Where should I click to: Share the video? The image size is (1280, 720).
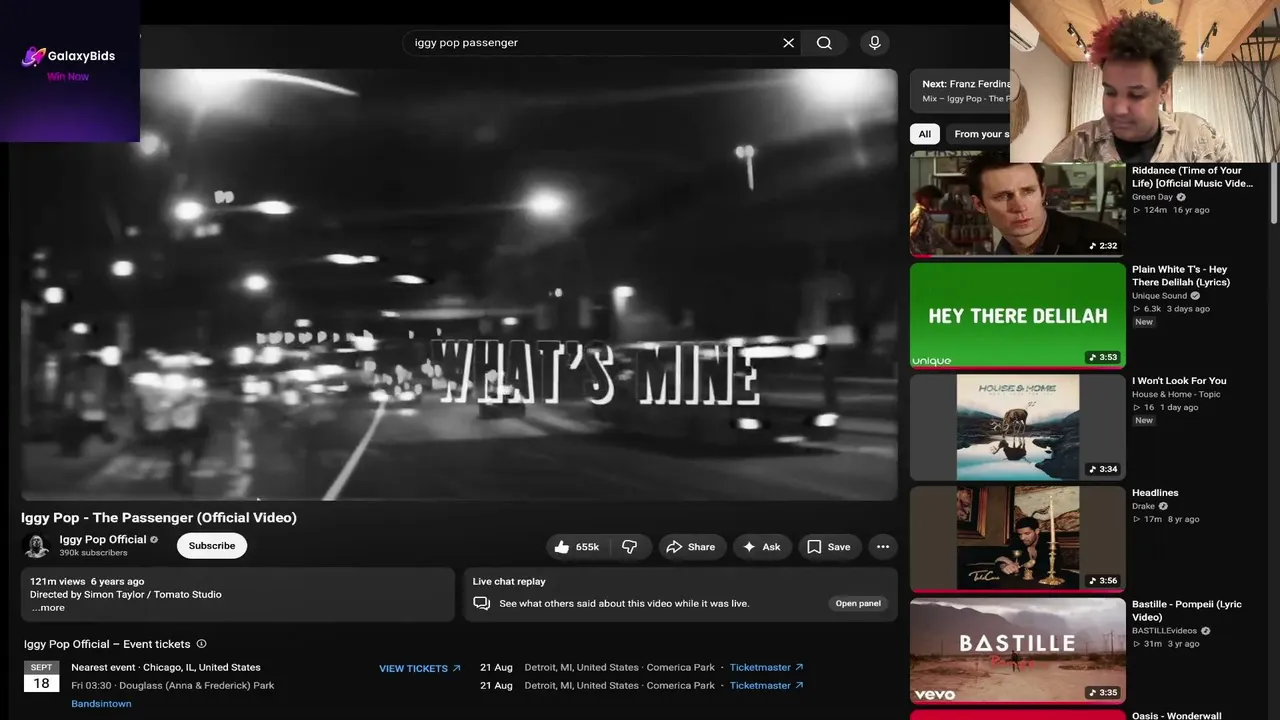[x=691, y=547]
